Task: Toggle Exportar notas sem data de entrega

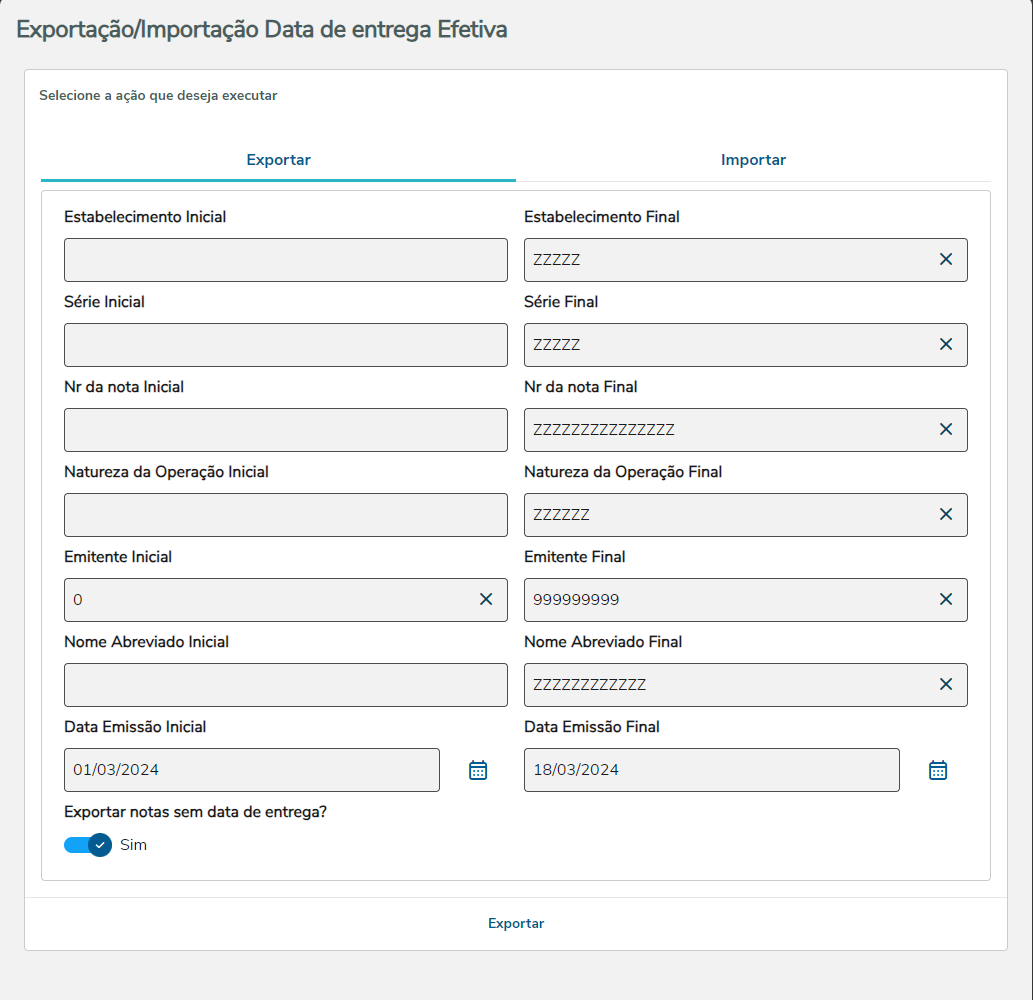Action: tap(88, 845)
